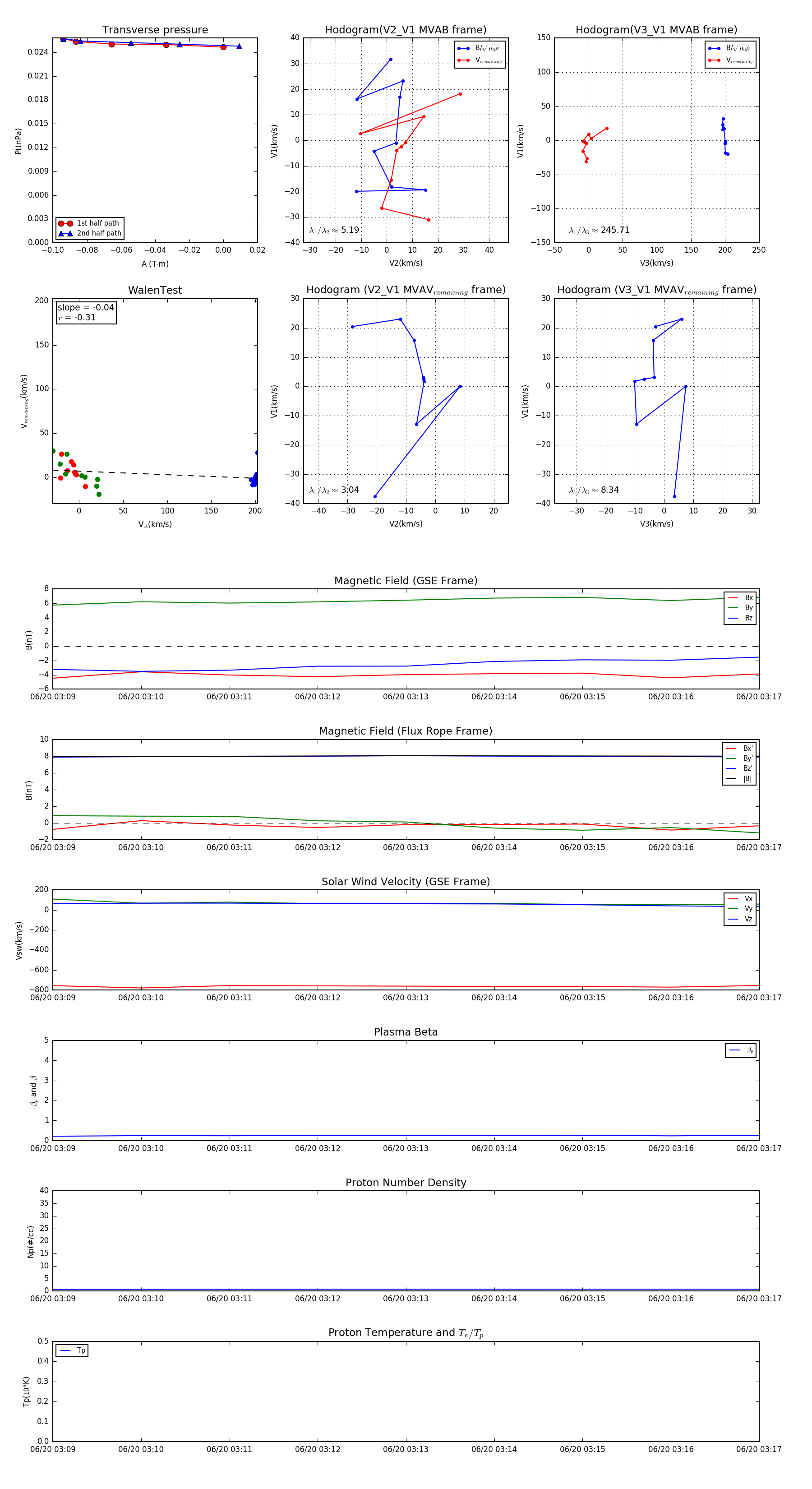Click the 'Tp(10⁶K)' y-axis label
This screenshot has height=1489, width=812.
(x=26, y=1392)
